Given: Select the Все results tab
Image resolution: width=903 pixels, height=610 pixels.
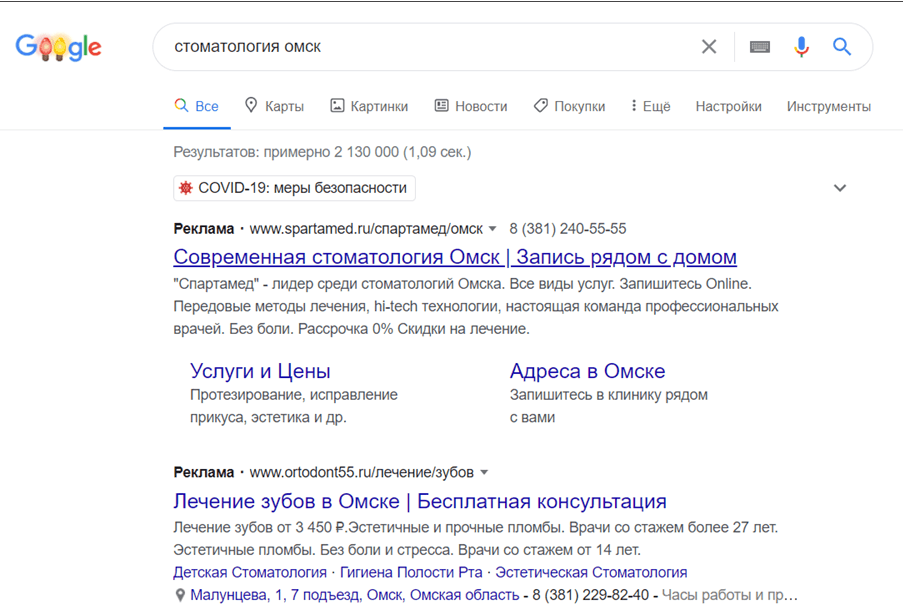Looking at the screenshot, I should (197, 106).
